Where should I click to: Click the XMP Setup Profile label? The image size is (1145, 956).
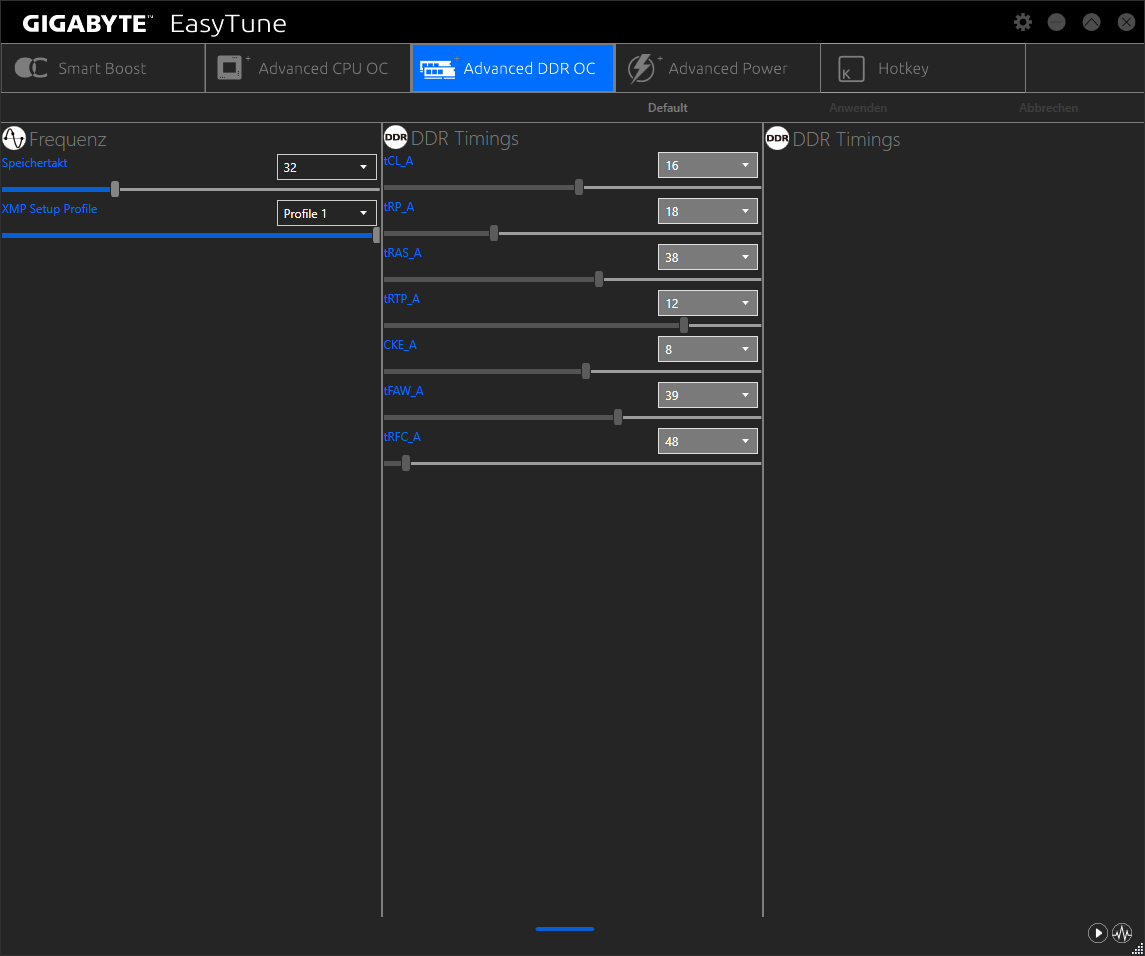tap(50, 209)
